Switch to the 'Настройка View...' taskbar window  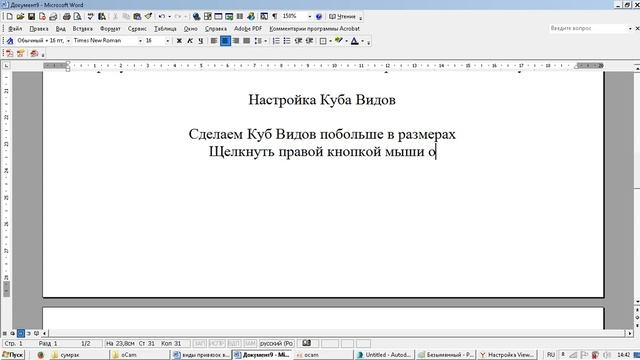click(506, 355)
